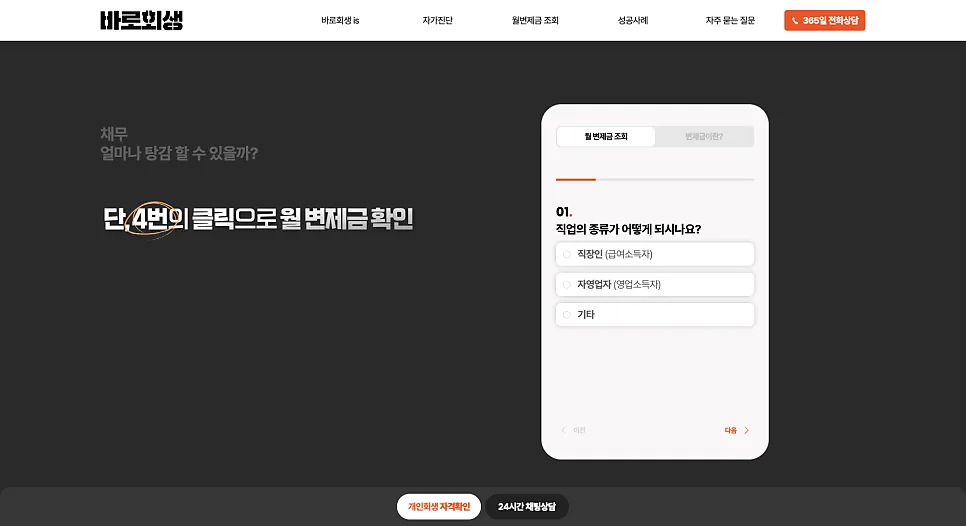966x526 pixels.
Task: Click the 바로회생 logo
Action: pos(141,20)
